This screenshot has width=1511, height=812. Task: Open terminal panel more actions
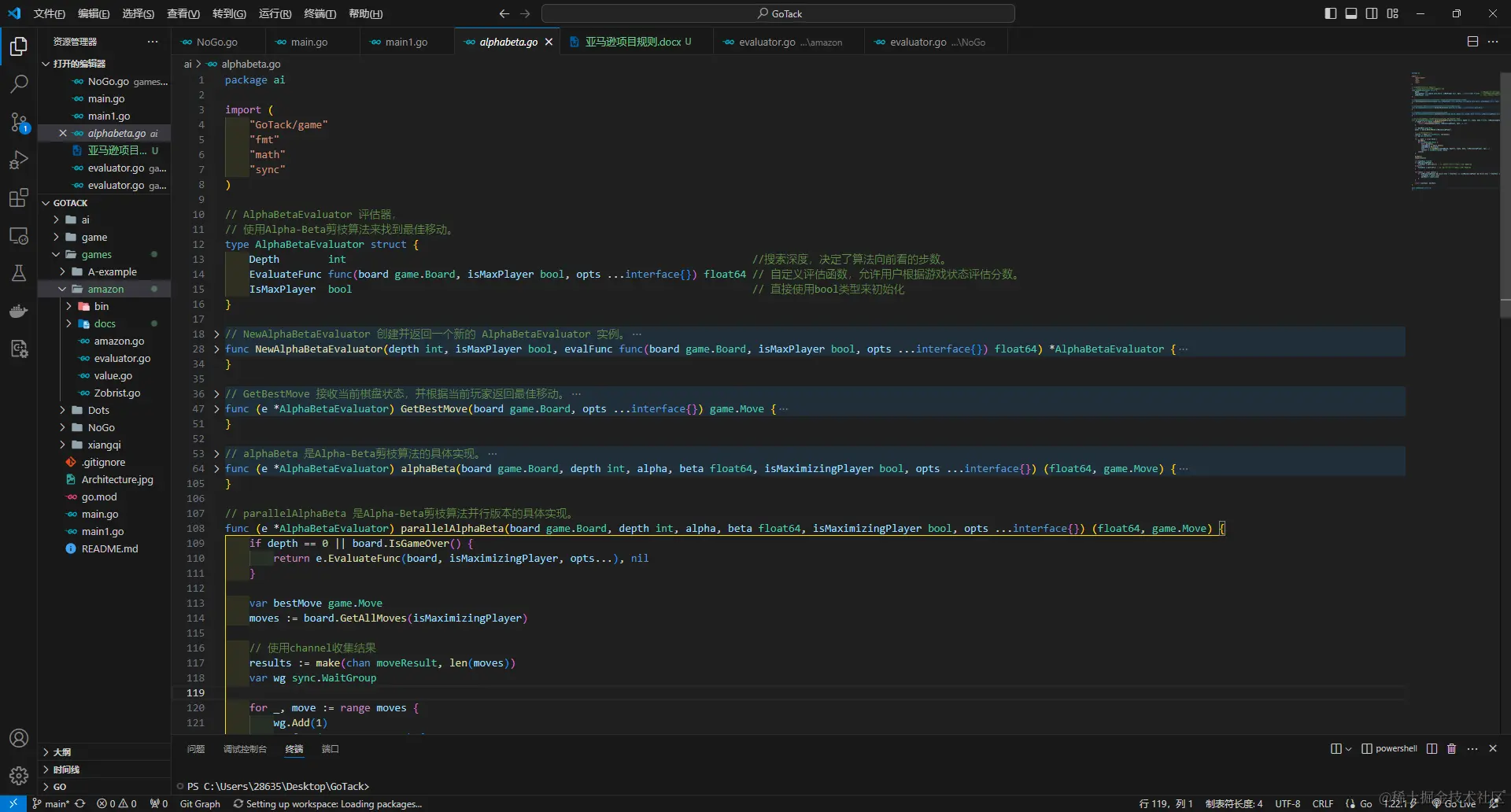(1472, 748)
